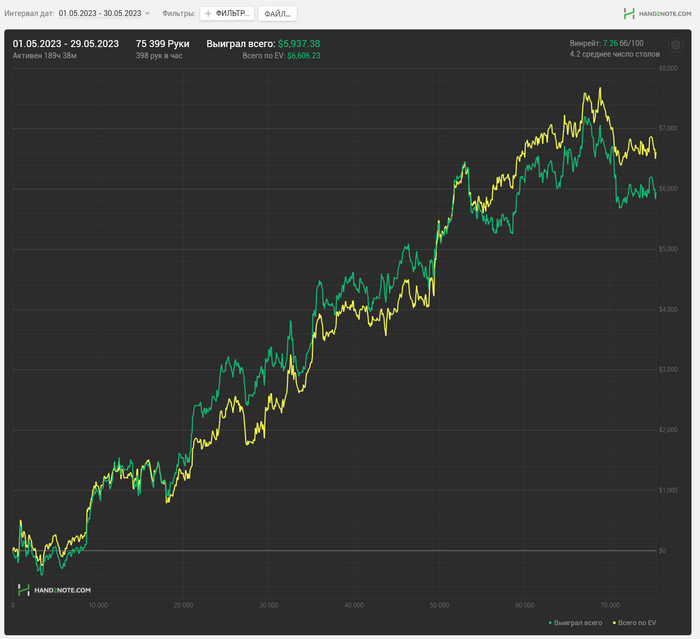The width and height of the screenshot is (700, 639).
Task: Toggle the Всего по EV legend entry
Action: coord(634,622)
